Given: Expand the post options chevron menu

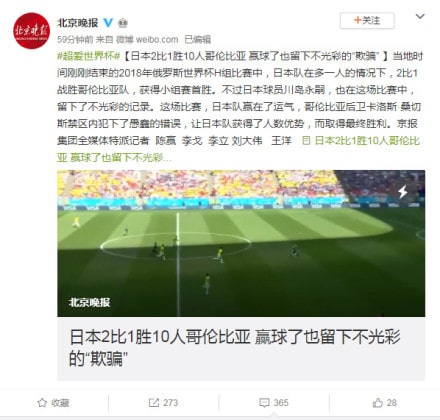Looking at the screenshot, I should tap(420, 16).
